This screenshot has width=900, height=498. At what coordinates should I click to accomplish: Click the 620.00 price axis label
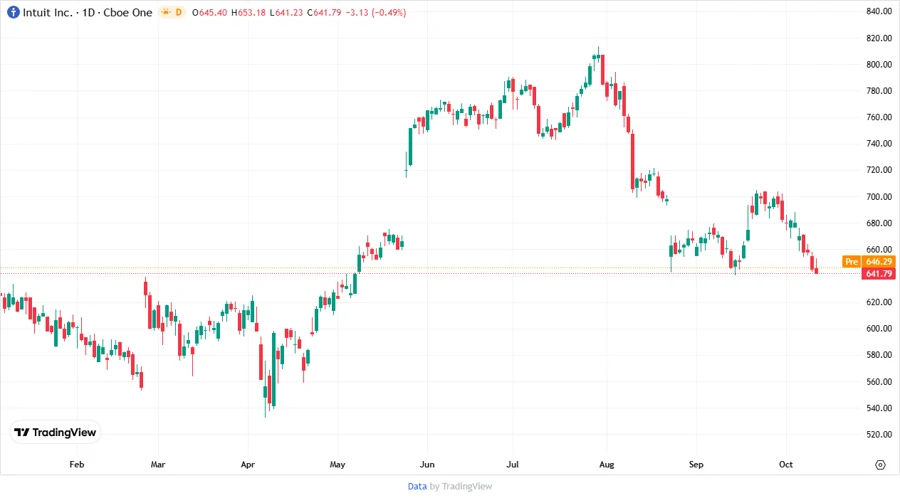879,302
